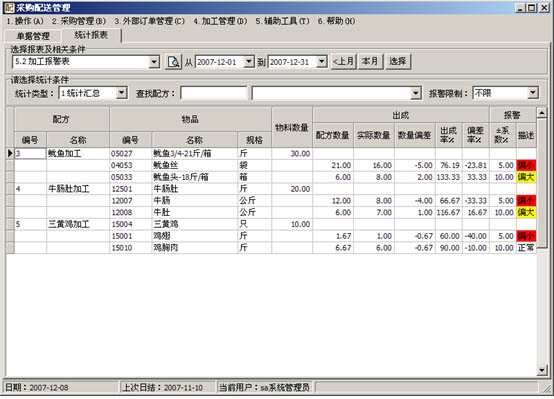Viewport: 554px width, 399px height.
Task: Expand the 报警限制 dropdown
Action: coord(533,93)
